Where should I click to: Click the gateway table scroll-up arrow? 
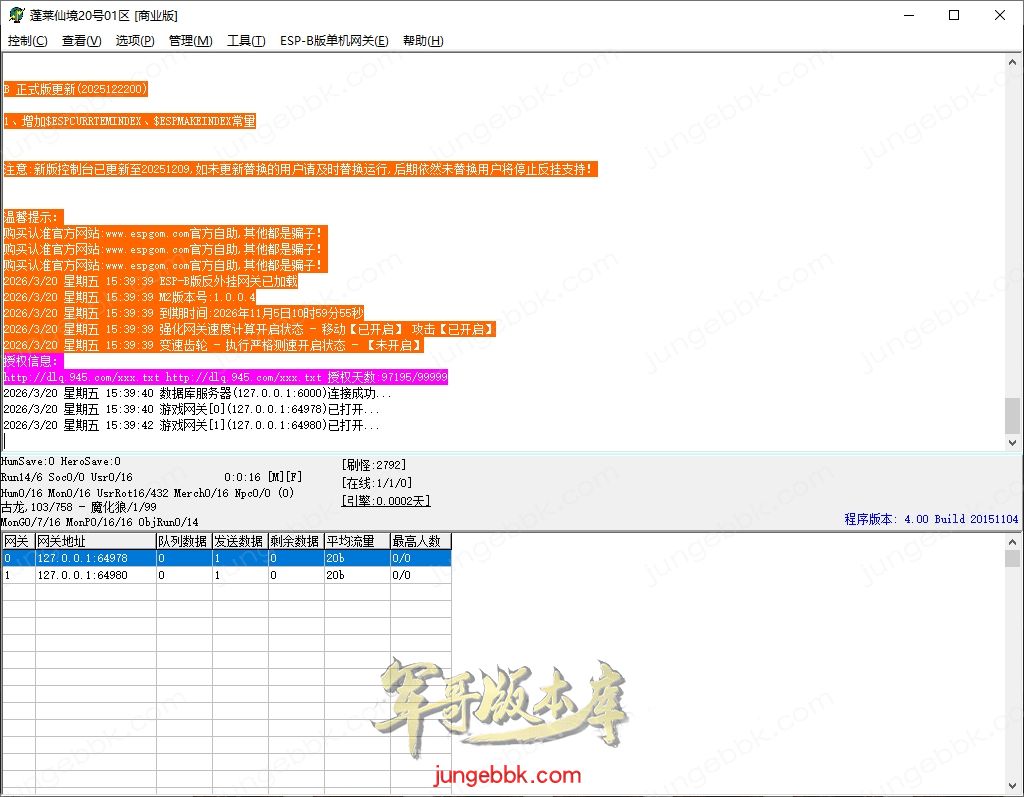[1013, 541]
